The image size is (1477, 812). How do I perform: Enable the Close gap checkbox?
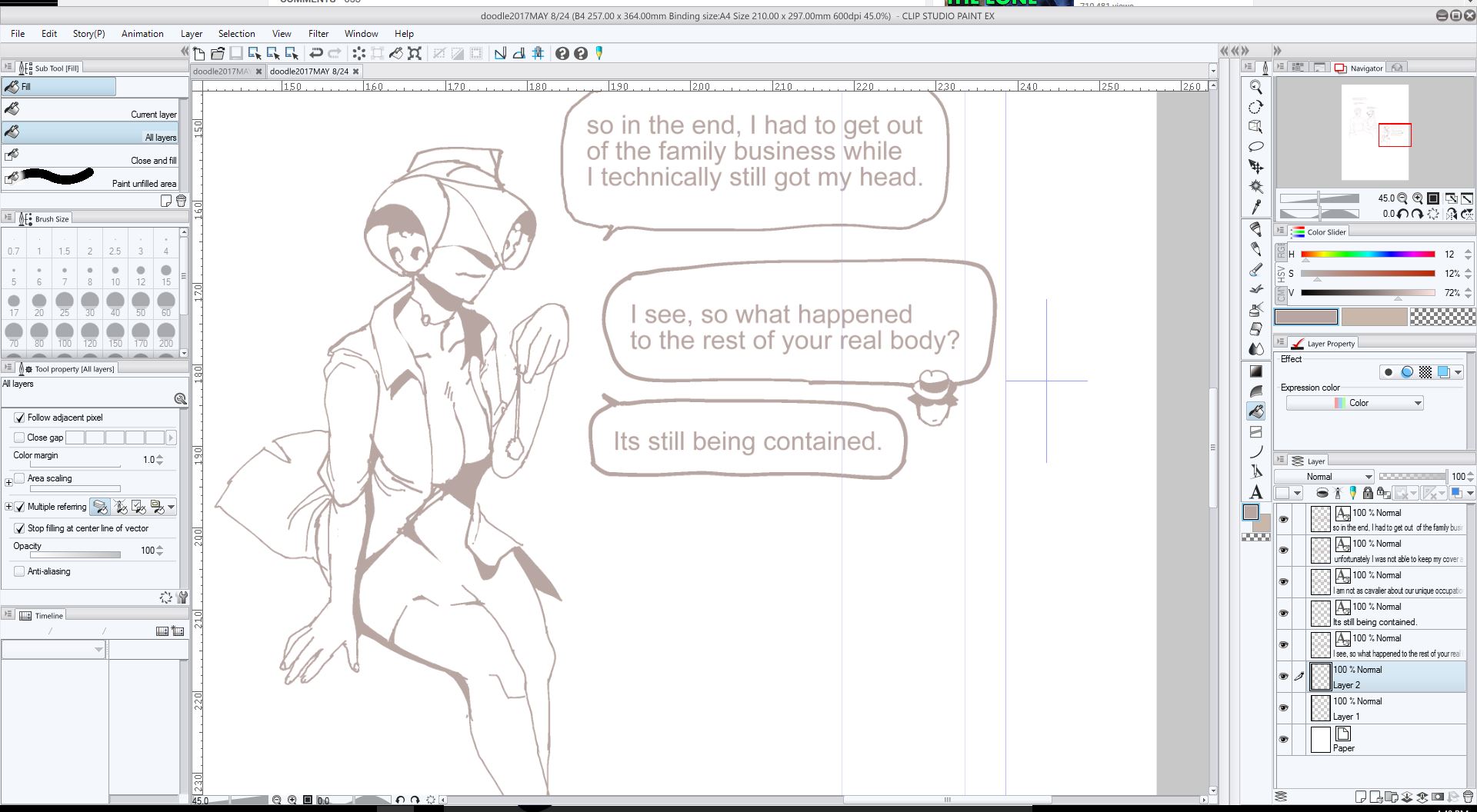[x=19, y=438]
